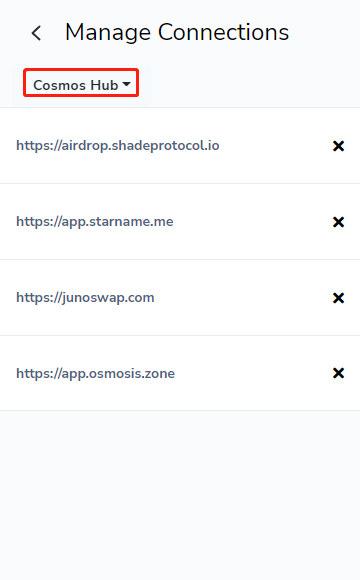Screen dimensions: 360x580
Task: Select the Osmosis connection list row
Action: [180, 373]
